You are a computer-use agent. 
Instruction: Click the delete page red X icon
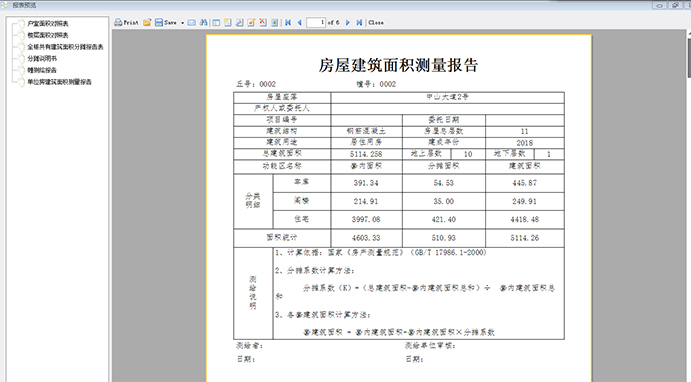263,22
